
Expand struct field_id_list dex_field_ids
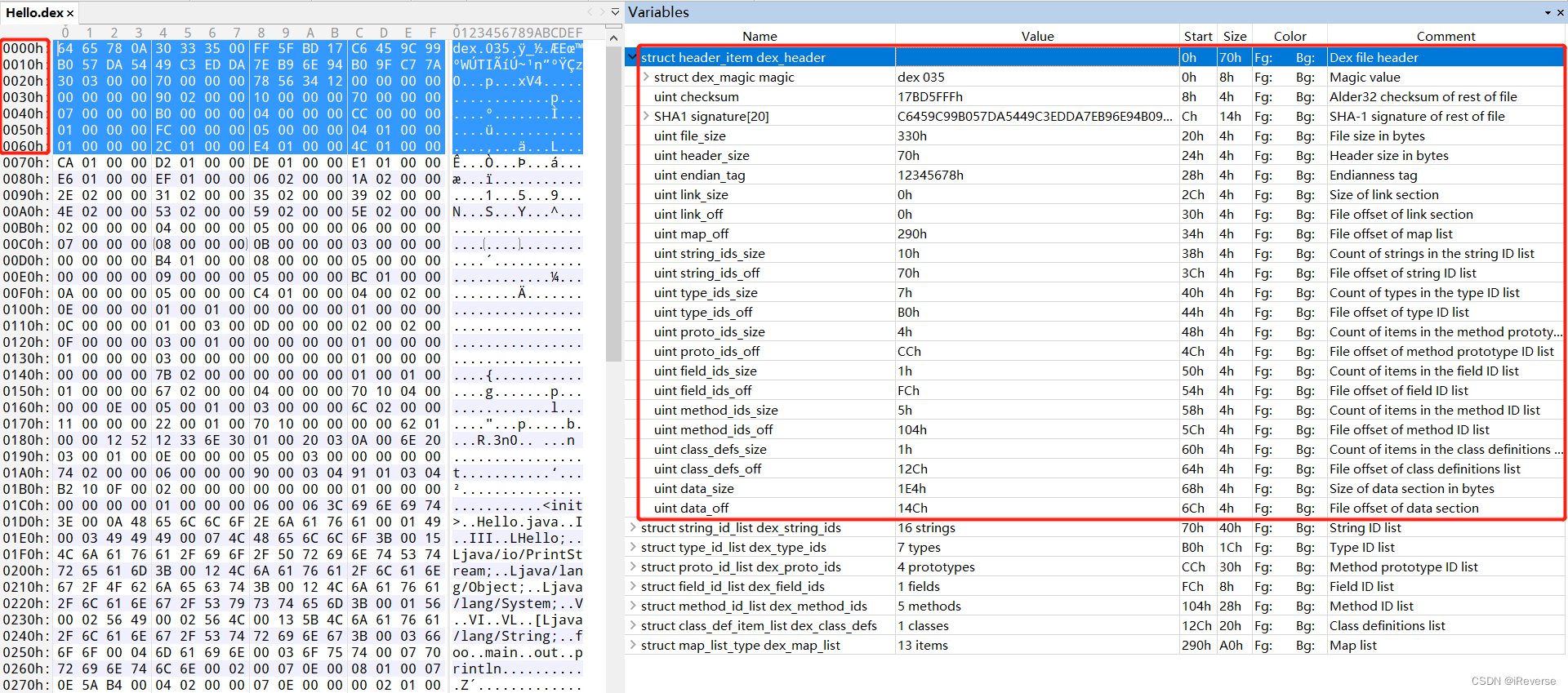(x=633, y=586)
